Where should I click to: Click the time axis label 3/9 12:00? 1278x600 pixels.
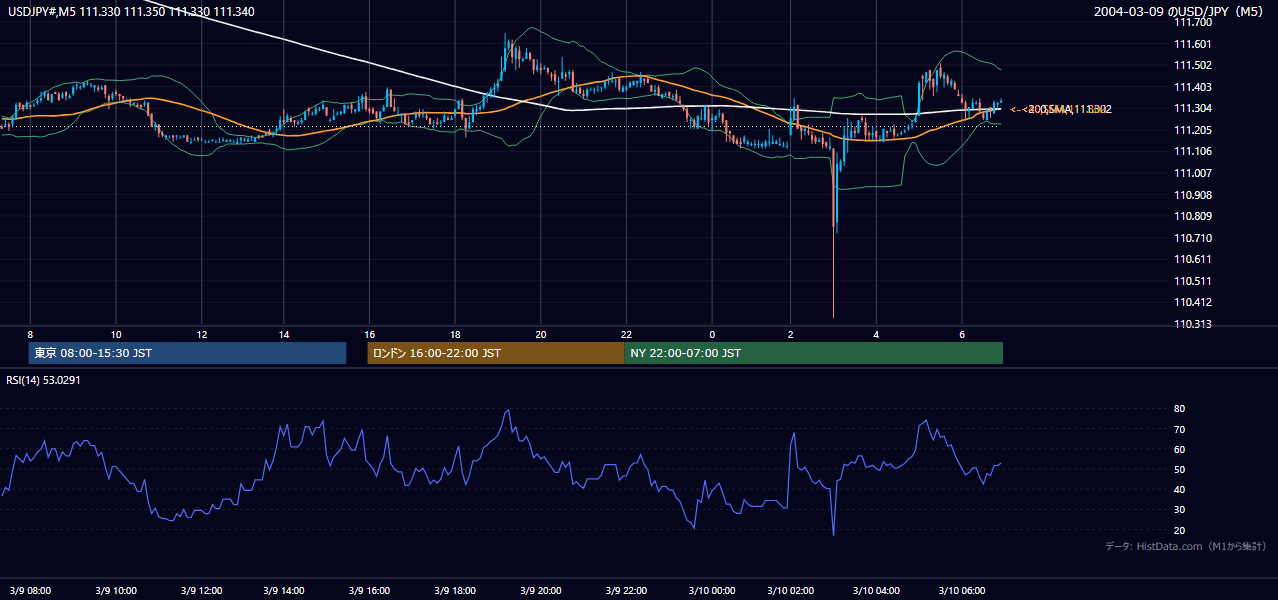pyautogui.click(x=201, y=590)
